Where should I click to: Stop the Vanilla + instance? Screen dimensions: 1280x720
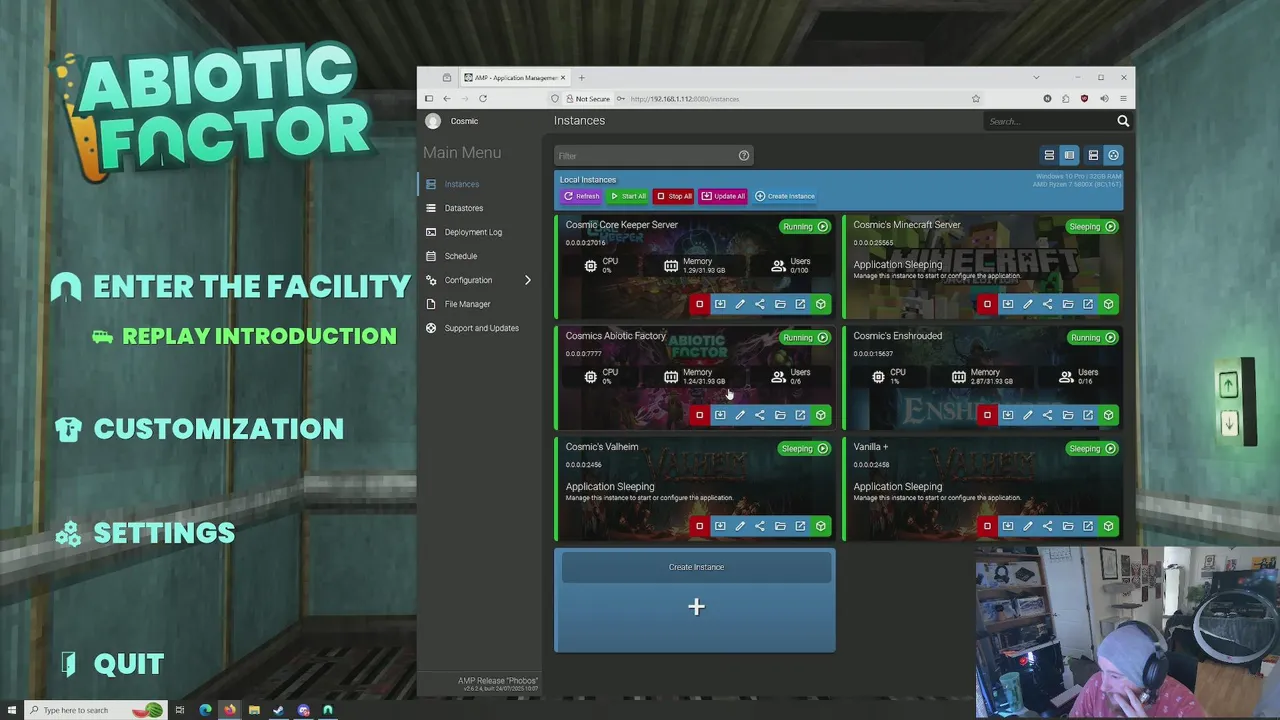(x=987, y=526)
